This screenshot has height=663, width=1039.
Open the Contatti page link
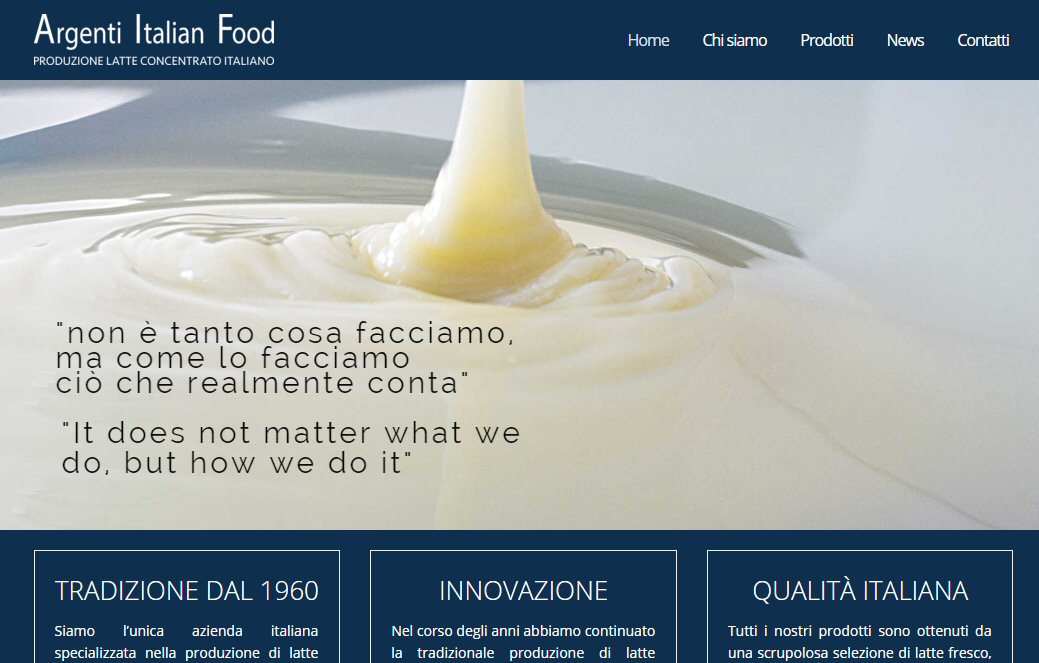983,40
